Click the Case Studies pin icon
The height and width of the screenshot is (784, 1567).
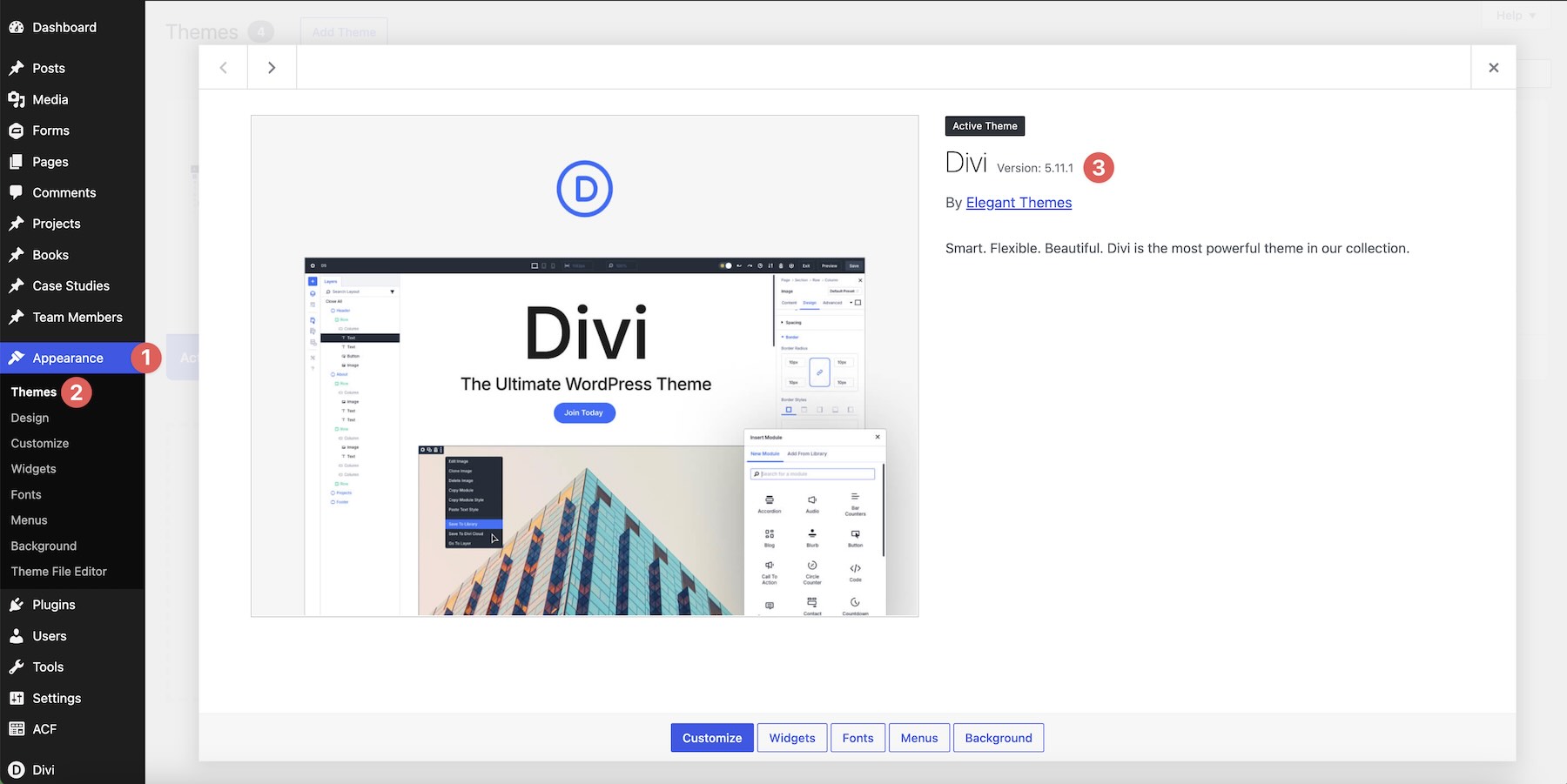(16, 285)
